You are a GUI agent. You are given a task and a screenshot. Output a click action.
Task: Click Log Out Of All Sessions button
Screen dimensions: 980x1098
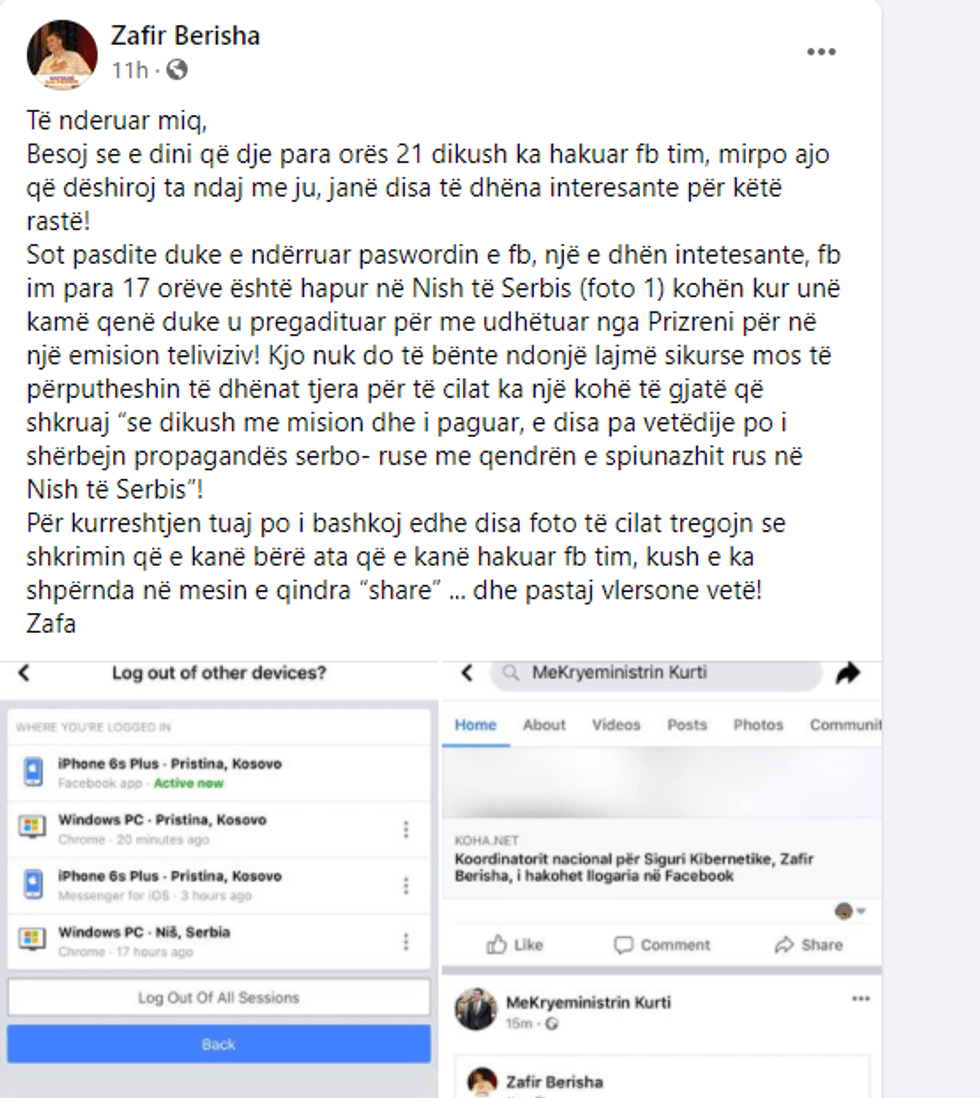click(219, 997)
